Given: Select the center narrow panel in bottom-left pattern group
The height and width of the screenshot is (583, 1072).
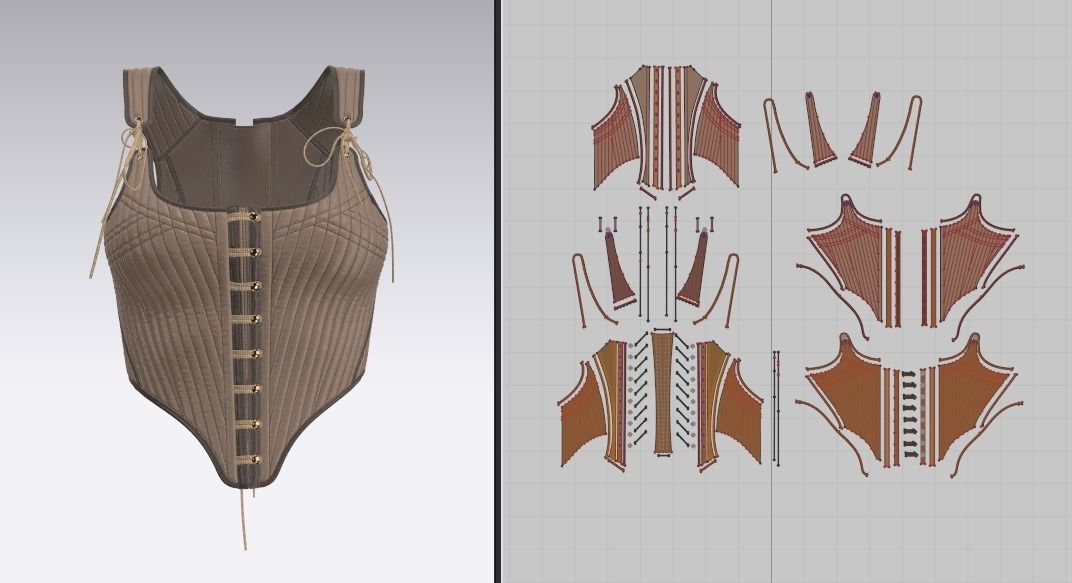Looking at the screenshot, I should click(662, 392).
